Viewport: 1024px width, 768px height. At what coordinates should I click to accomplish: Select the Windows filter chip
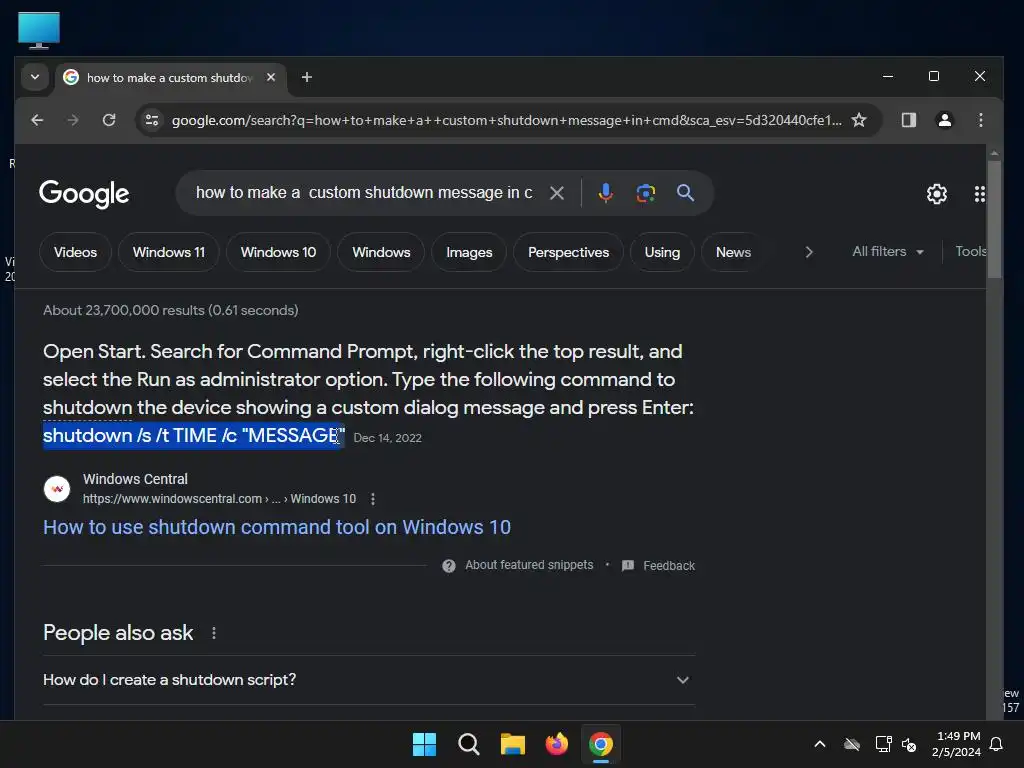(381, 252)
